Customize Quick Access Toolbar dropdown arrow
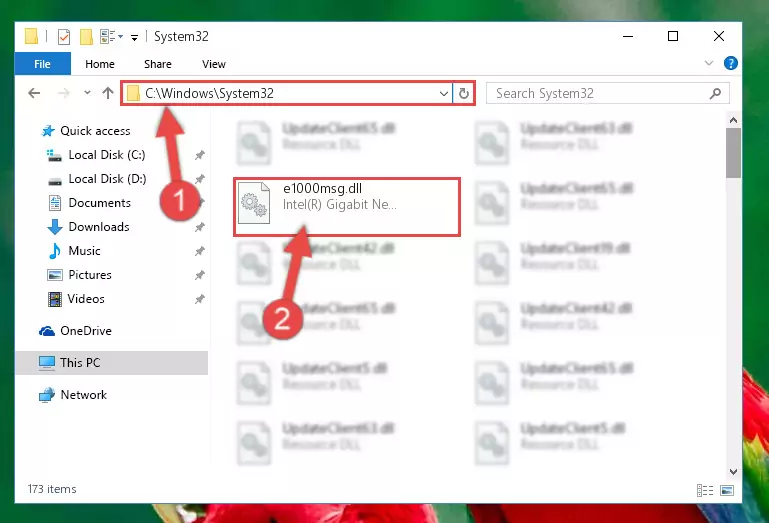This screenshot has width=769, height=523. (134, 37)
